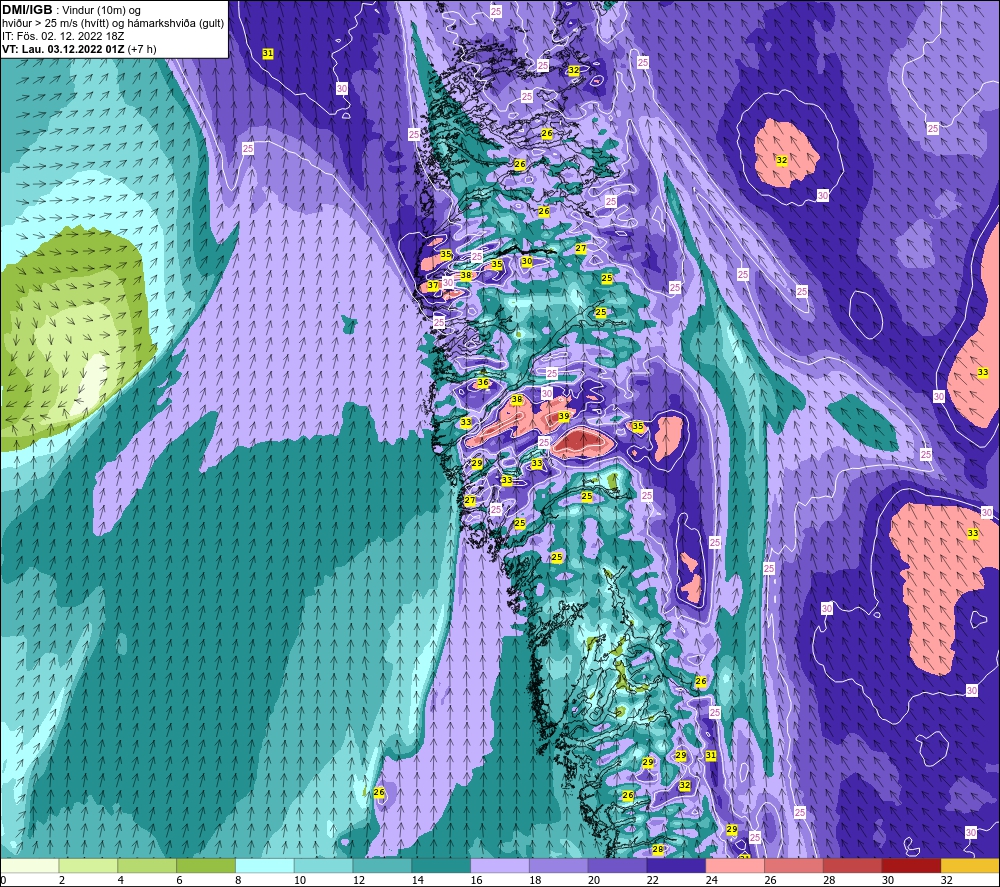Click the scale tick label 24

pos(711,880)
